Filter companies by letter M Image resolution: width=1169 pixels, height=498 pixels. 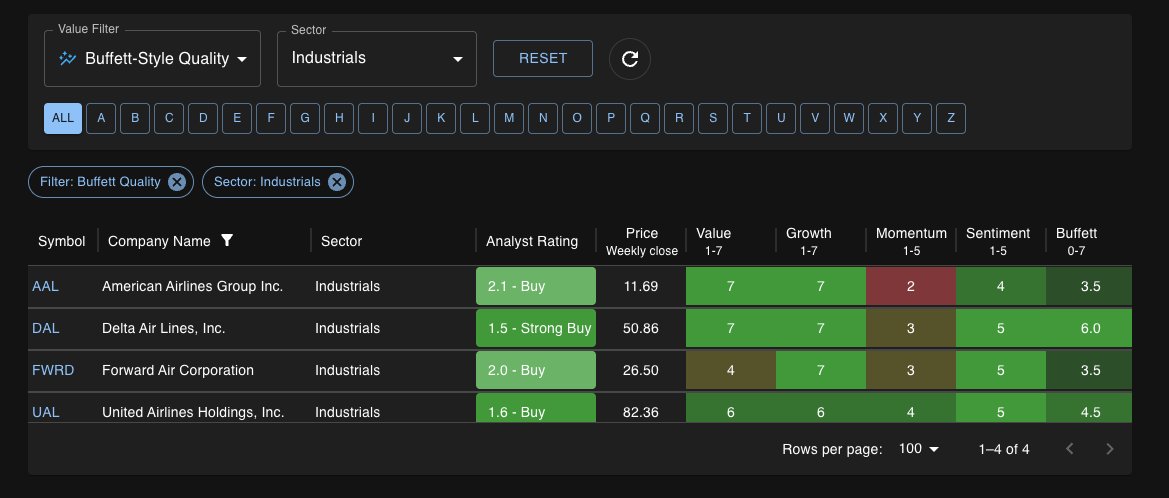point(509,119)
